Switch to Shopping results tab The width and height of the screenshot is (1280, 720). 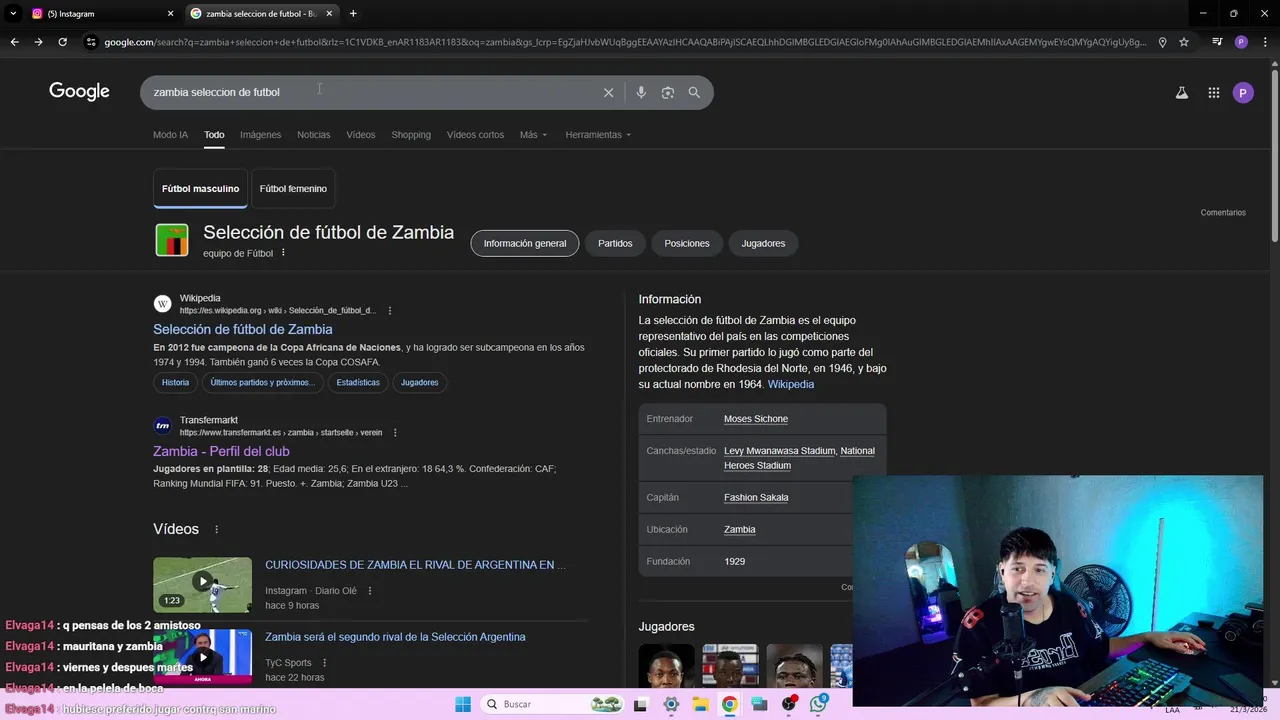coord(411,135)
